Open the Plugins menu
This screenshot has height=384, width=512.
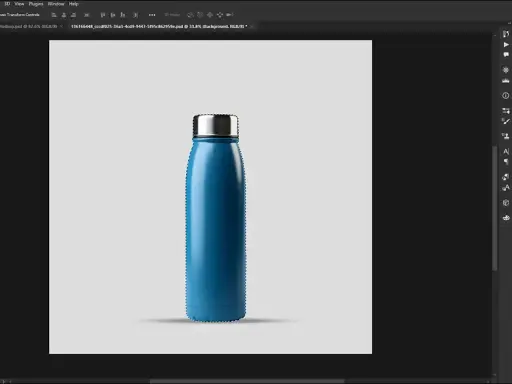(x=36, y=4)
